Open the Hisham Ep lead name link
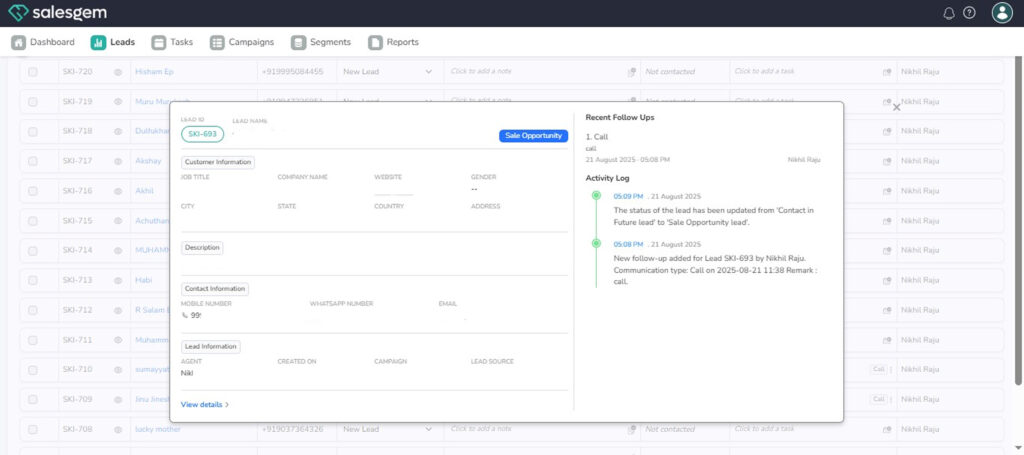This screenshot has width=1024, height=455. (x=154, y=72)
